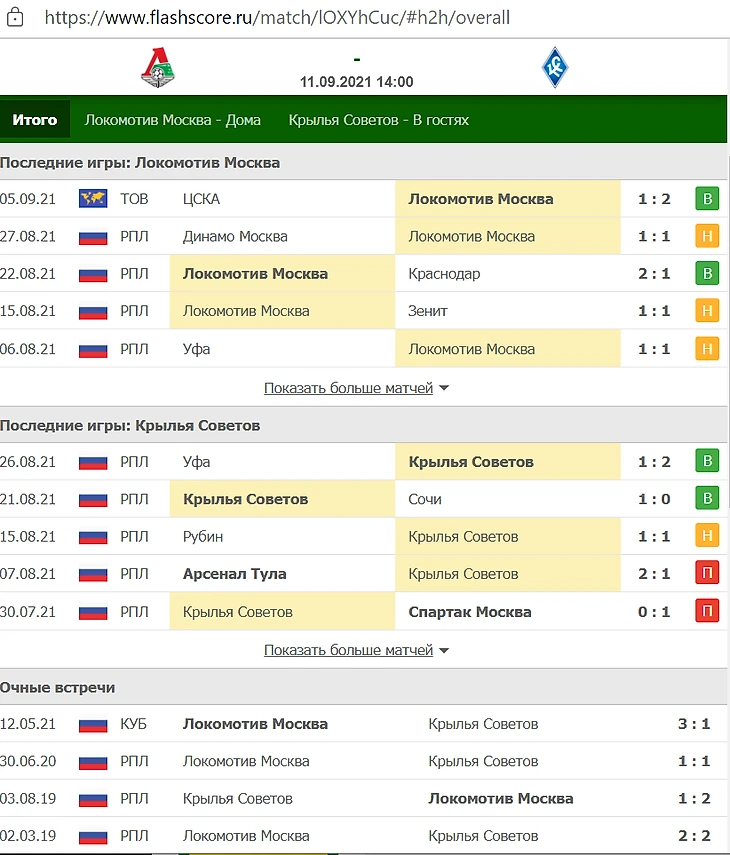Click the orange Н badge for Динамо Москва match
Image resolution: width=730 pixels, height=855 pixels.
point(707,236)
